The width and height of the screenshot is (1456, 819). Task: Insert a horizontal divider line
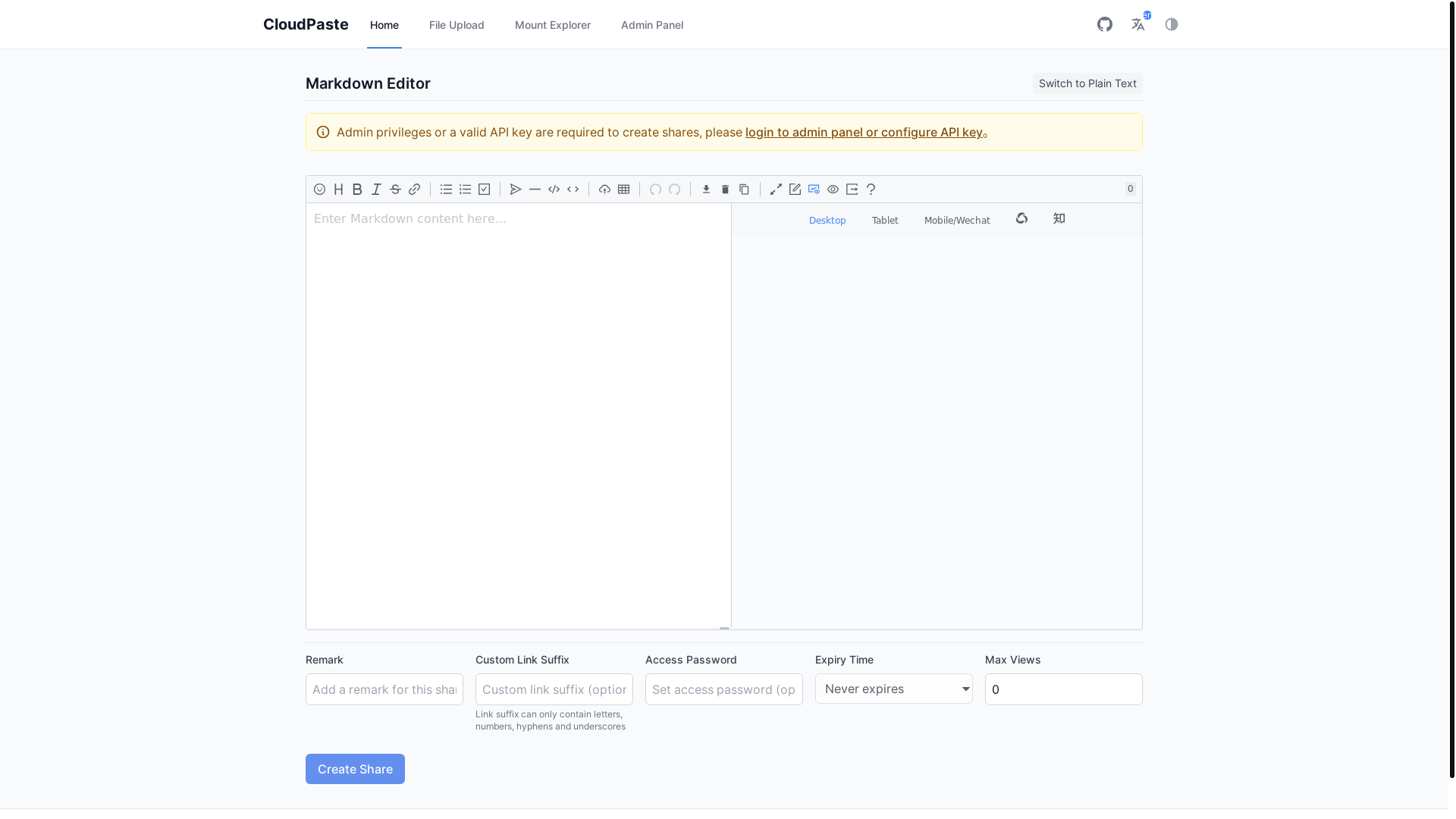[535, 190]
